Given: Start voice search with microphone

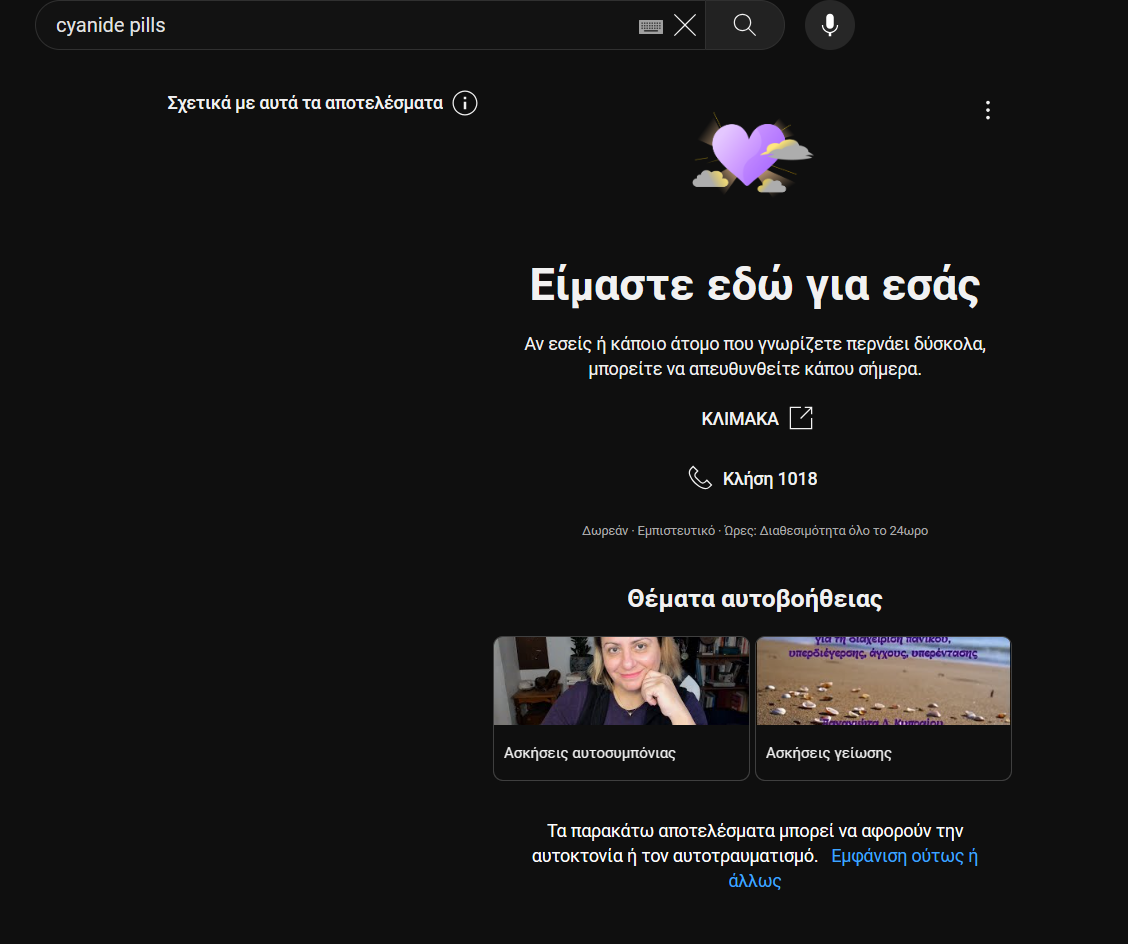Looking at the screenshot, I should click(x=829, y=25).
